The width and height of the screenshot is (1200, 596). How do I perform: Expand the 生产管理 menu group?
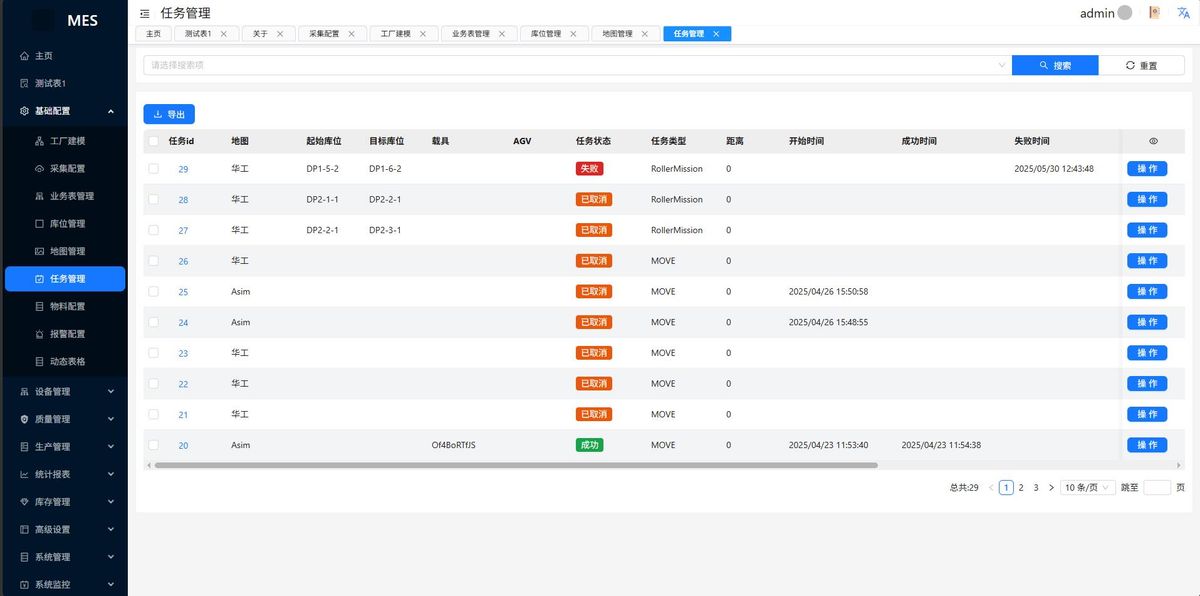point(64,446)
